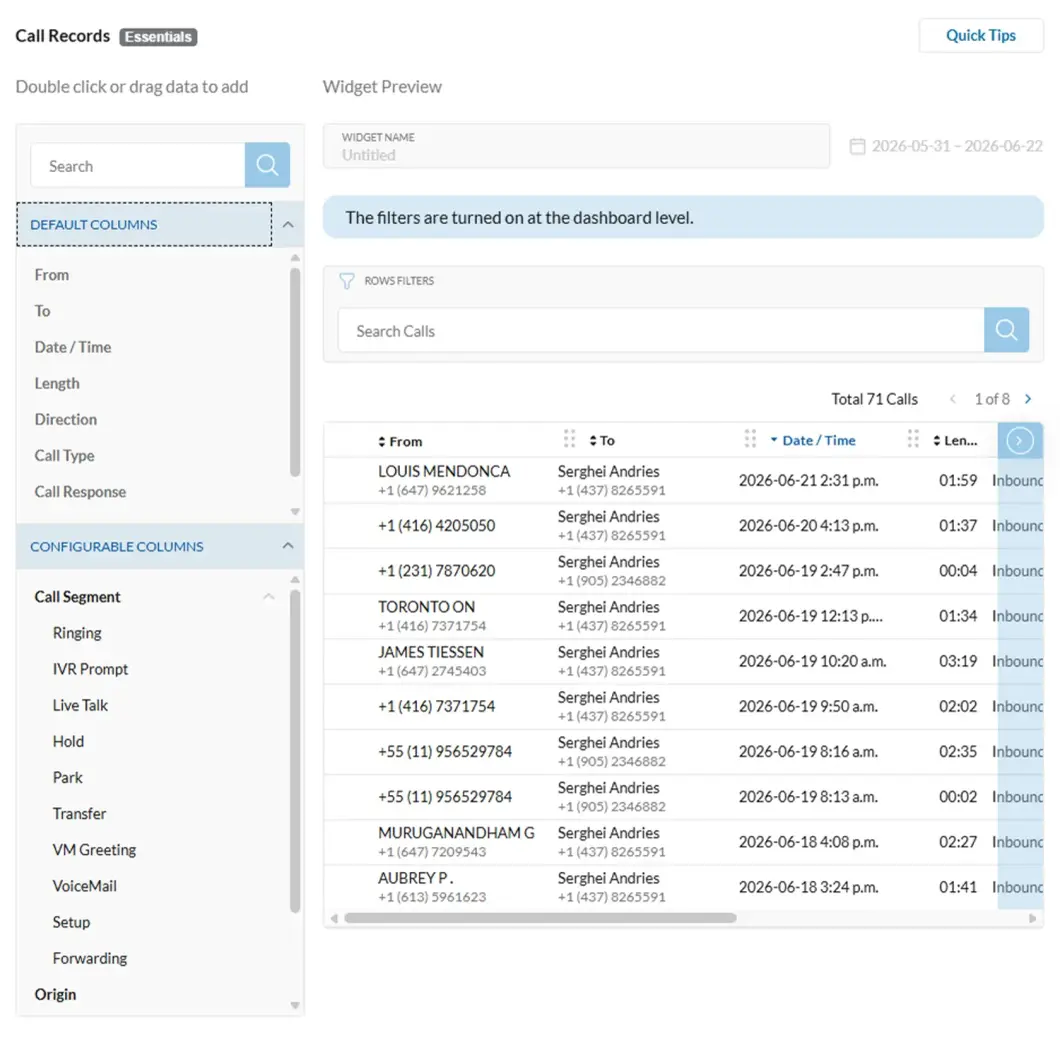Image resolution: width=1060 pixels, height=1062 pixels.
Task: Sort table by Len... column
Action: pos(954,441)
